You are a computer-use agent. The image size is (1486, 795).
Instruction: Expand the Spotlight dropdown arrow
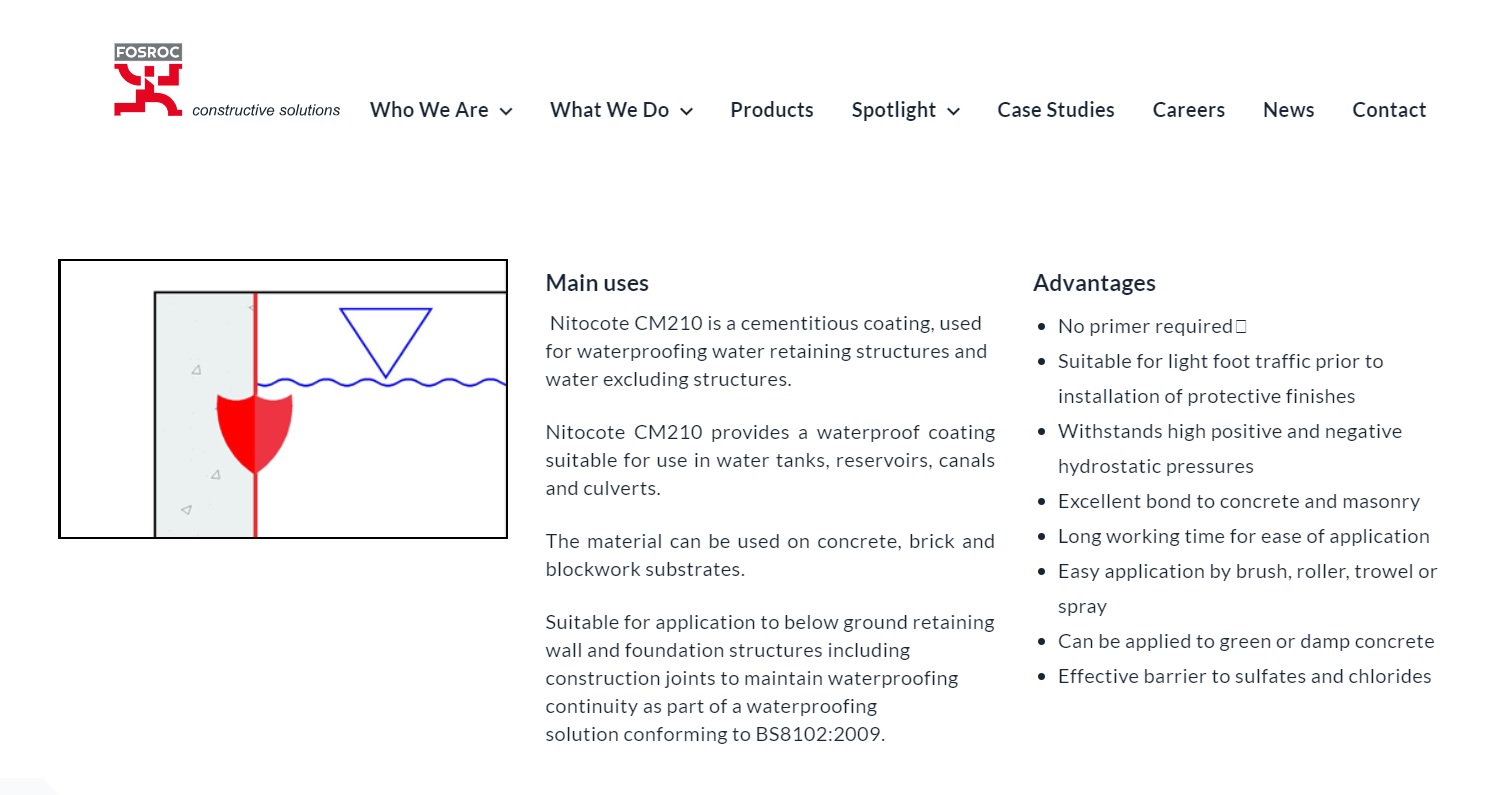(953, 111)
